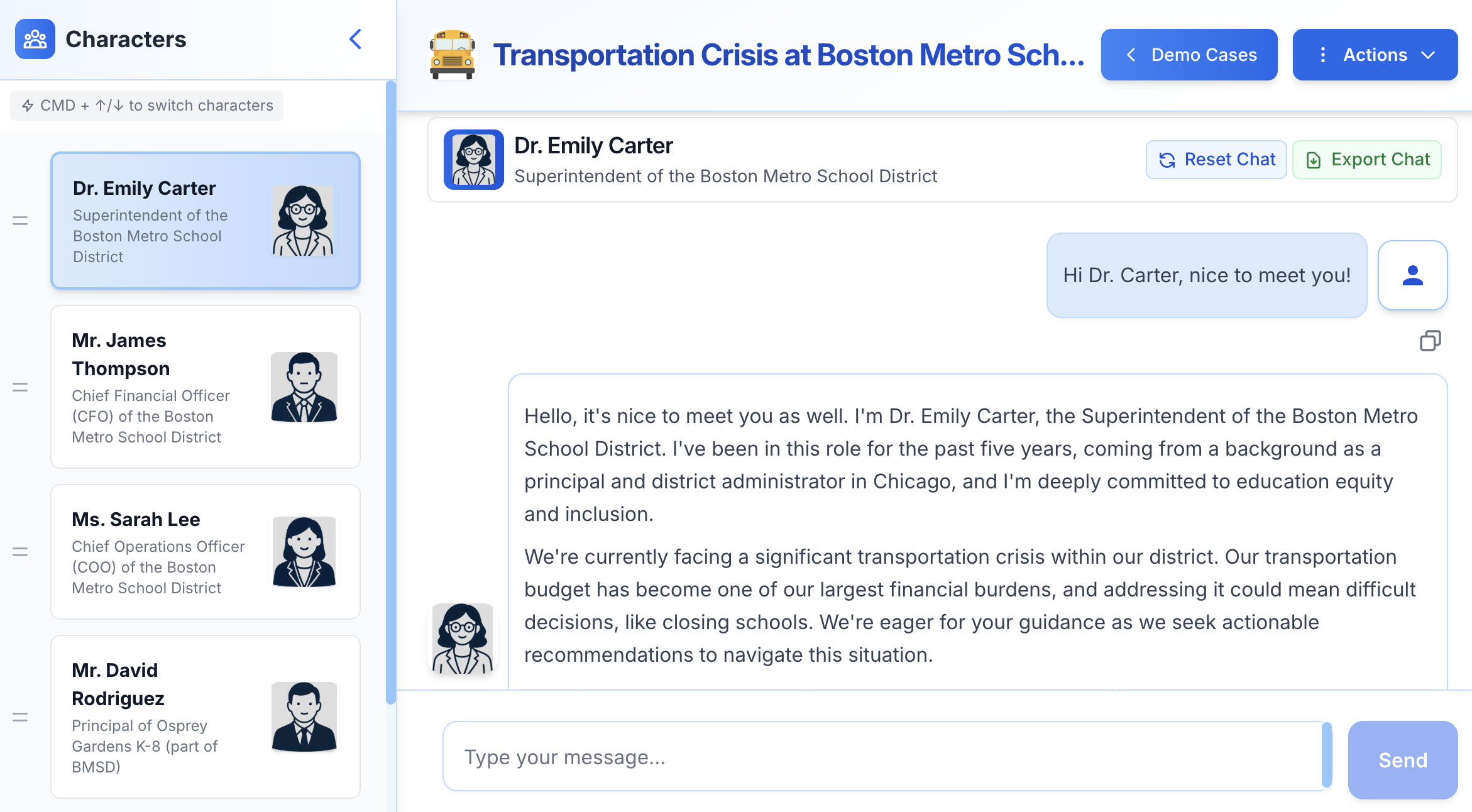
Task: Click the Export Chat button
Action: click(x=1366, y=160)
